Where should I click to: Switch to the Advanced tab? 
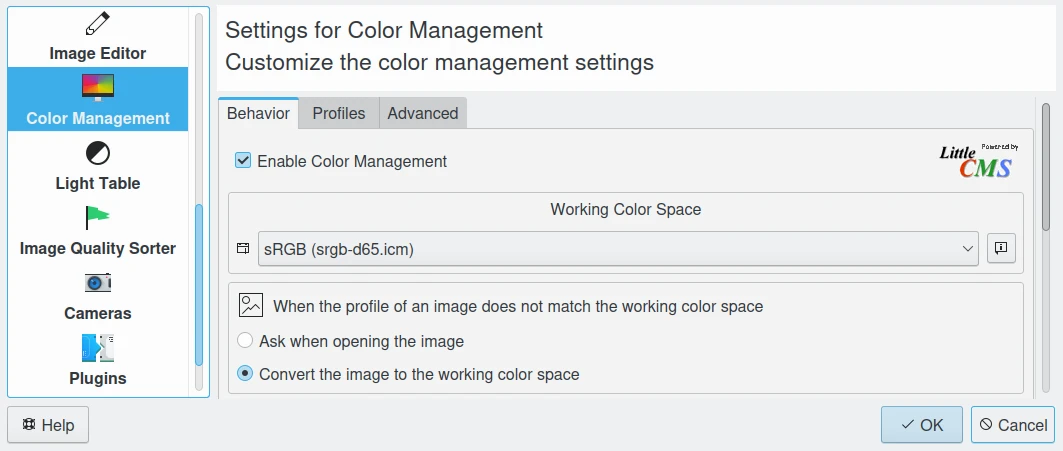pos(422,114)
